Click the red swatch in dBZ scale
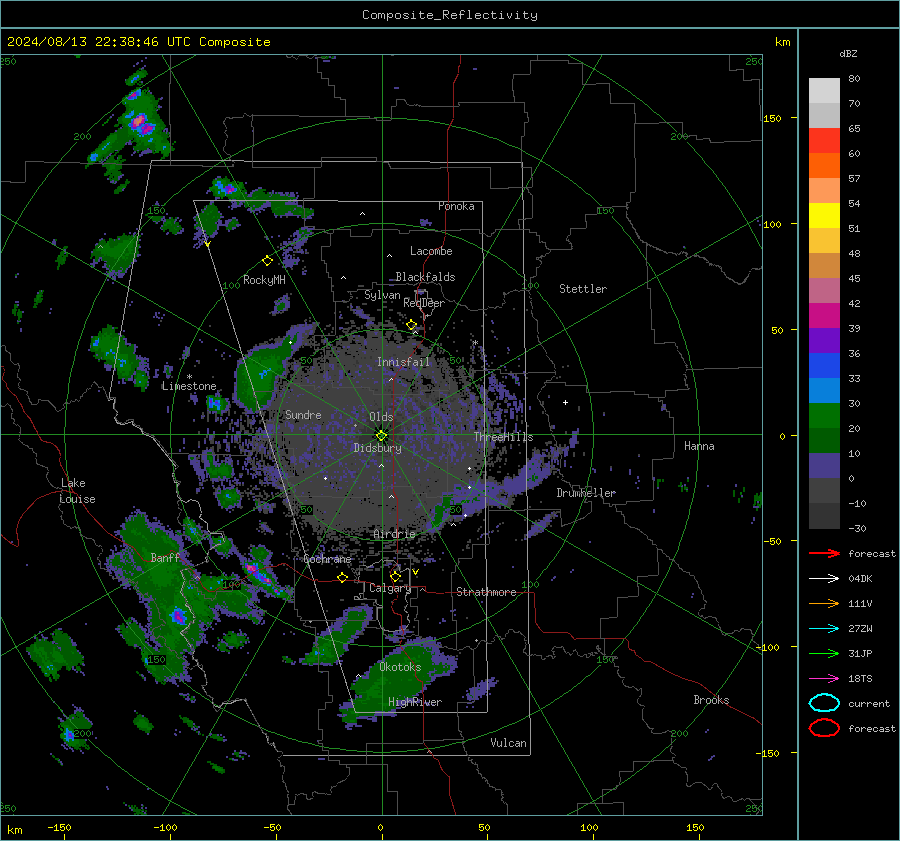900x841 pixels. 824,141
